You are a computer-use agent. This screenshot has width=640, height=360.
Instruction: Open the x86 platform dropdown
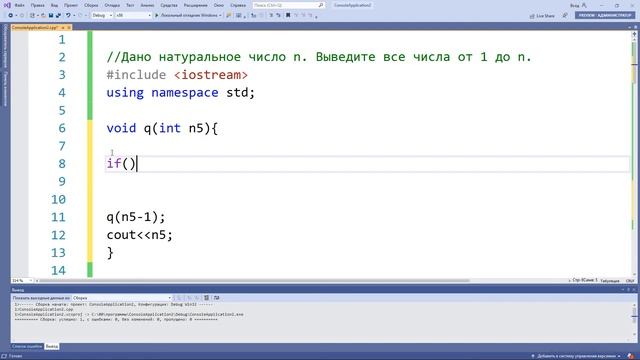(133, 16)
